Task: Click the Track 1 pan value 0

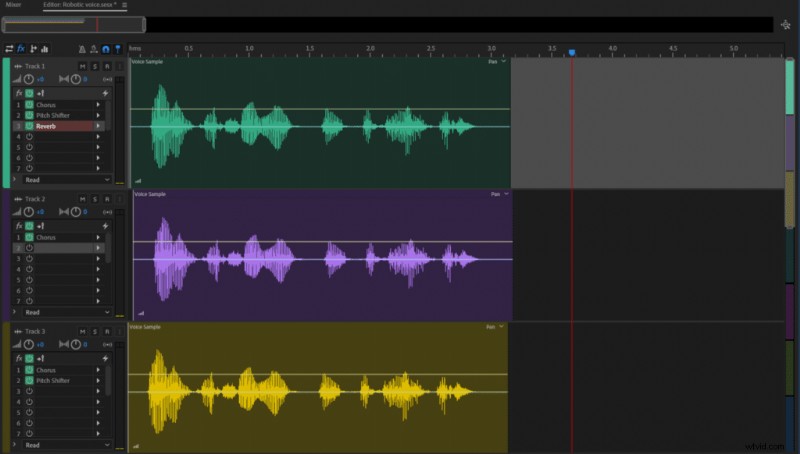Action: (x=85, y=80)
